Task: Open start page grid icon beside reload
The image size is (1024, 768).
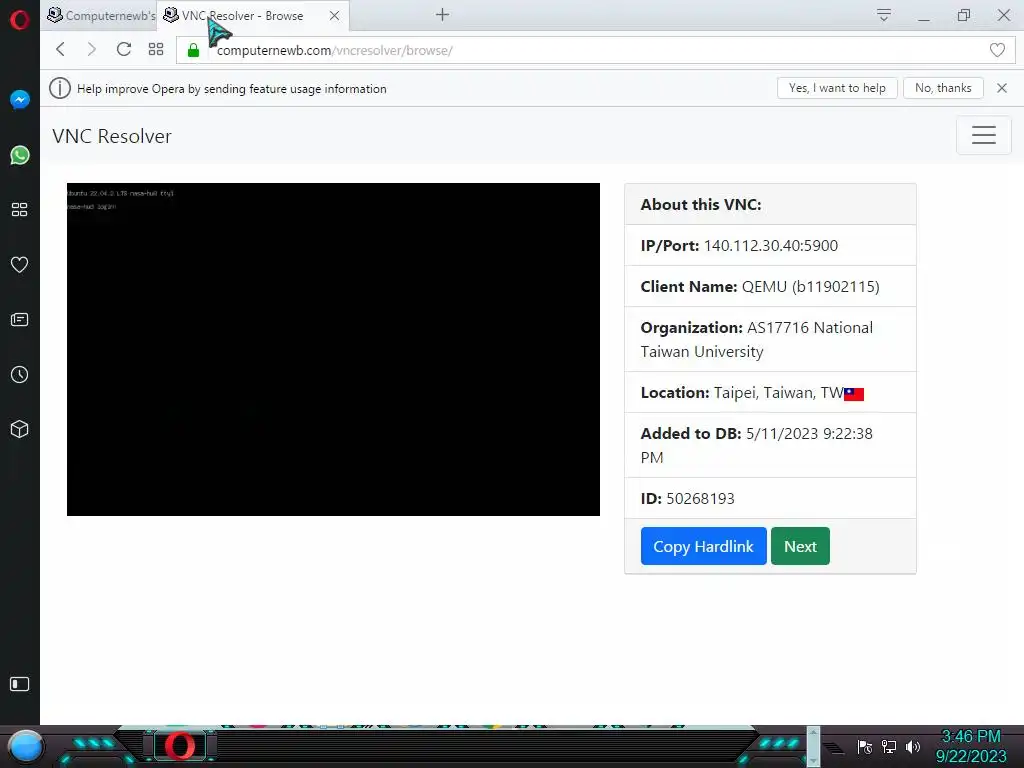Action: 155,50
